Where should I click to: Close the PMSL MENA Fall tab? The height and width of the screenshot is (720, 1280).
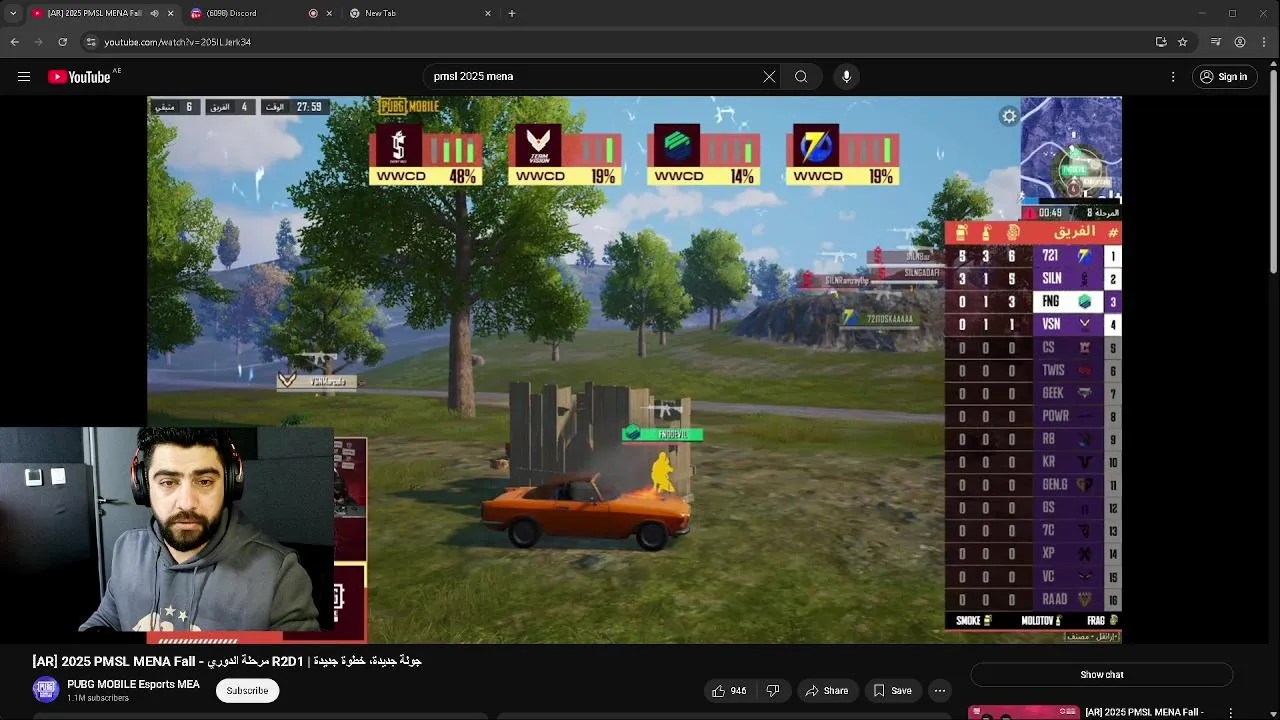click(x=170, y=13)
